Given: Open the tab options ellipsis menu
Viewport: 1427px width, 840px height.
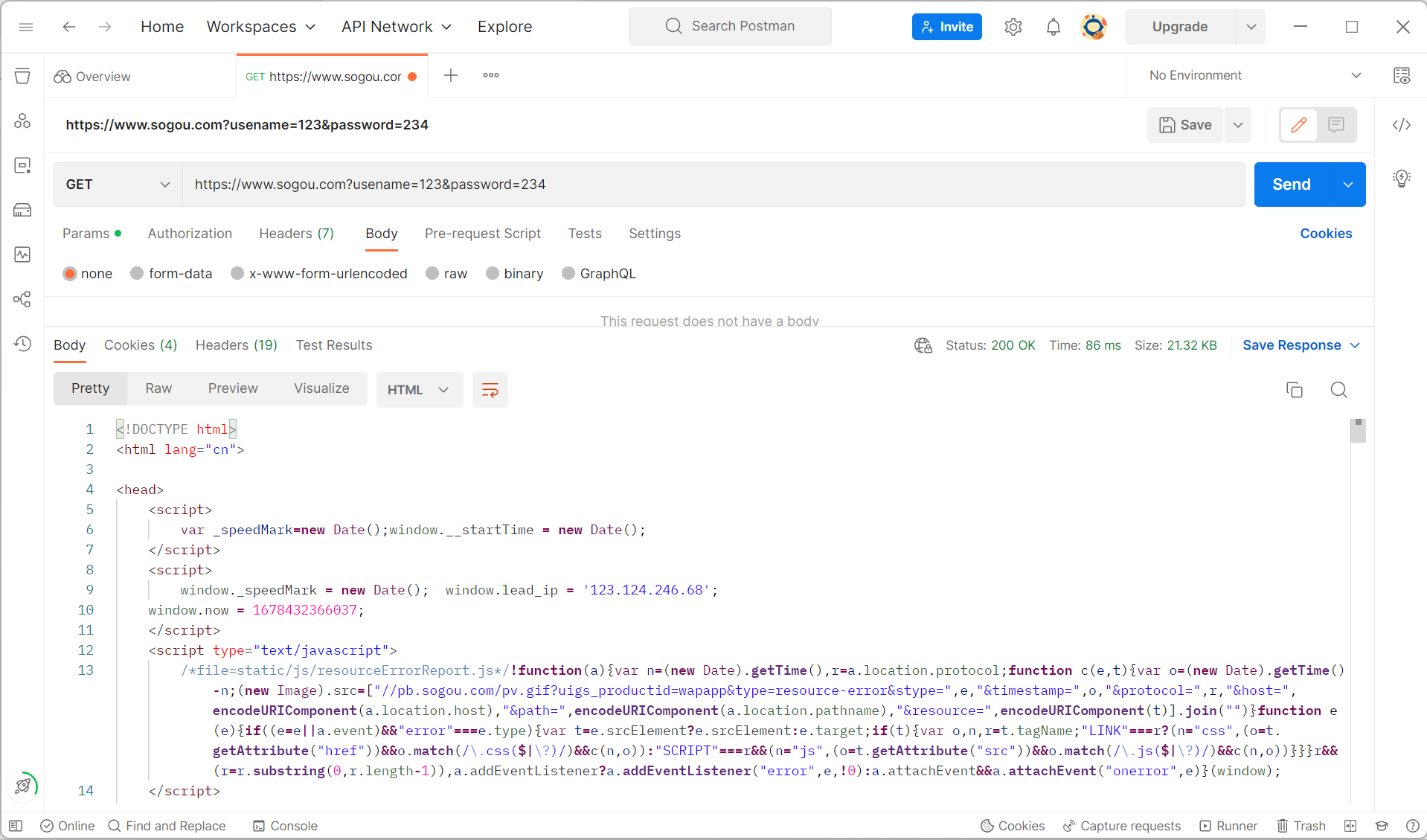Looking at the screenshot, I should click(491, 75).
